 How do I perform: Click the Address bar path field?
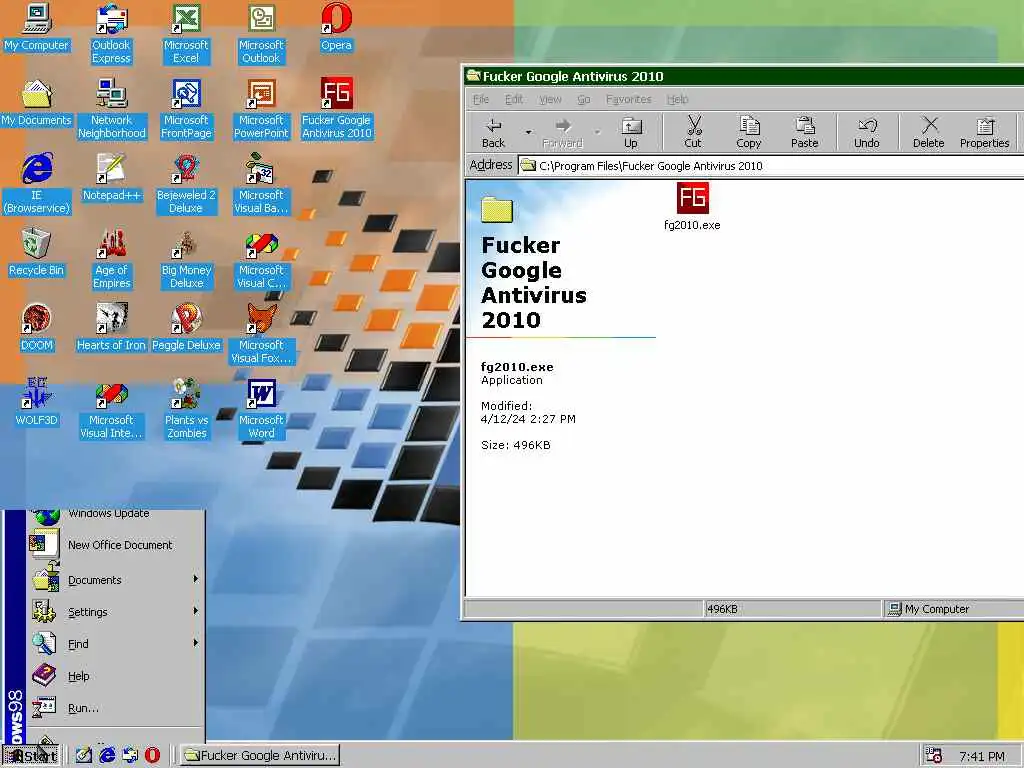771,166
